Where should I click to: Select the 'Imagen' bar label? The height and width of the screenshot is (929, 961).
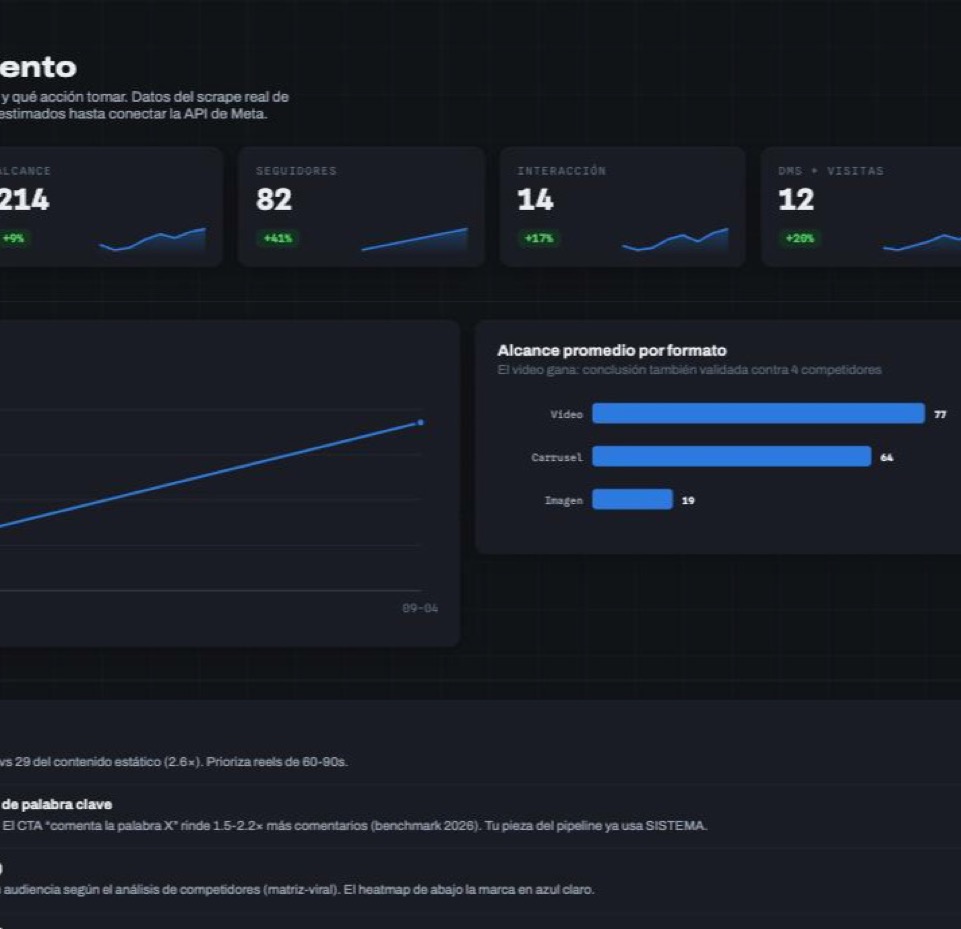(x=564, y=500)
